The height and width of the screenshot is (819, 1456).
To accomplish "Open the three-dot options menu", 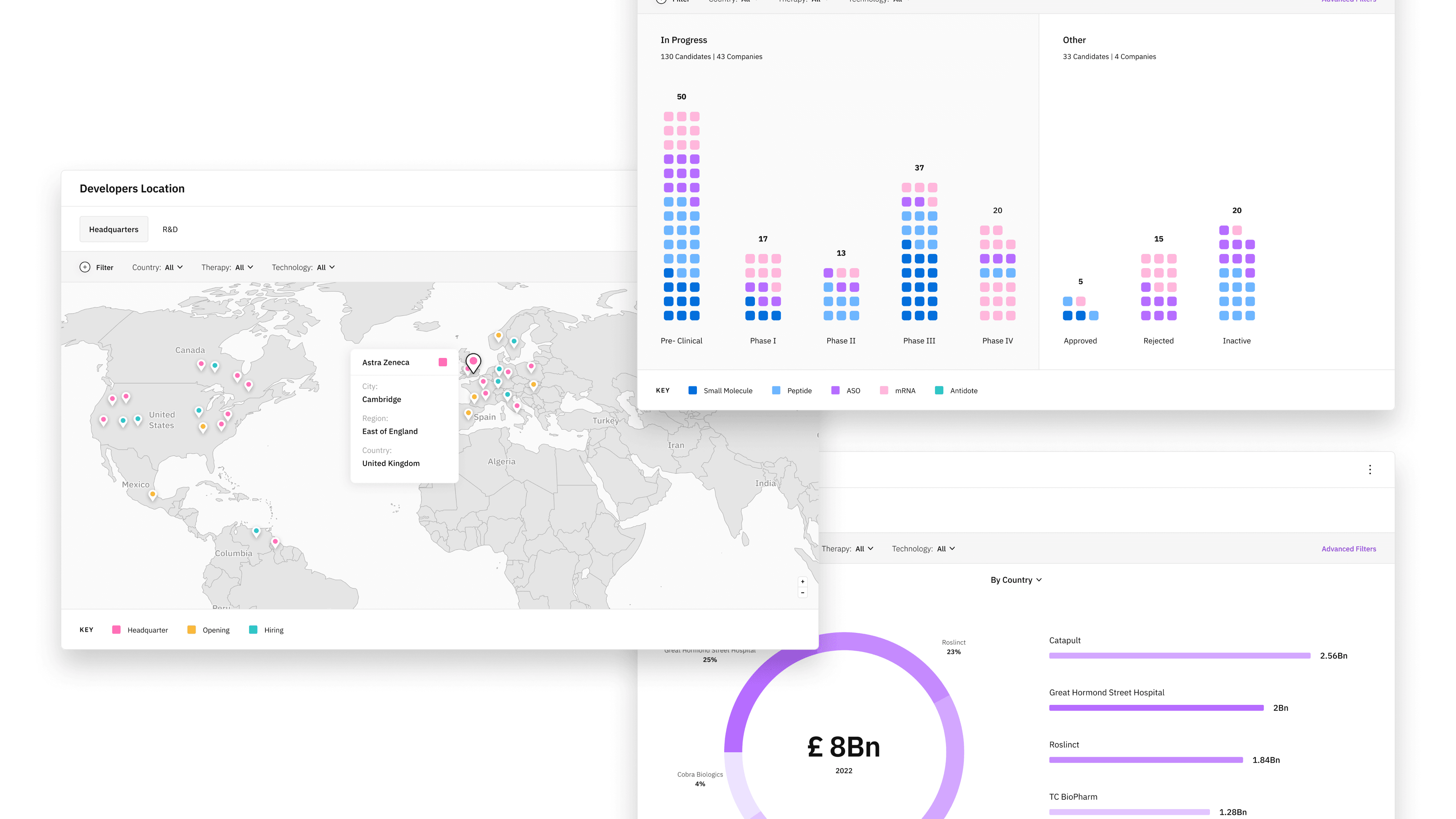I will (1370, 470).
